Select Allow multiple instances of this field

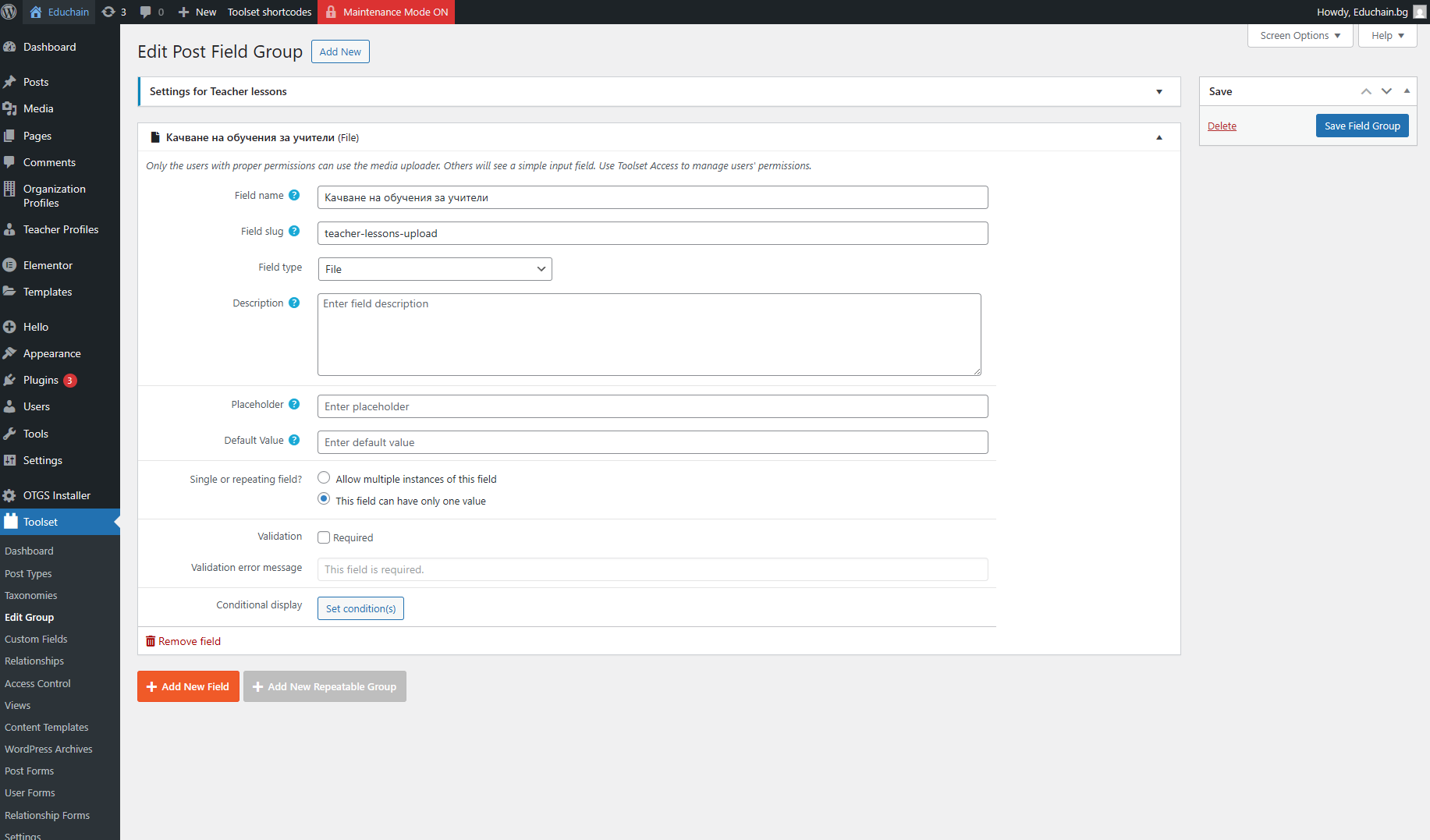[324, 478]
